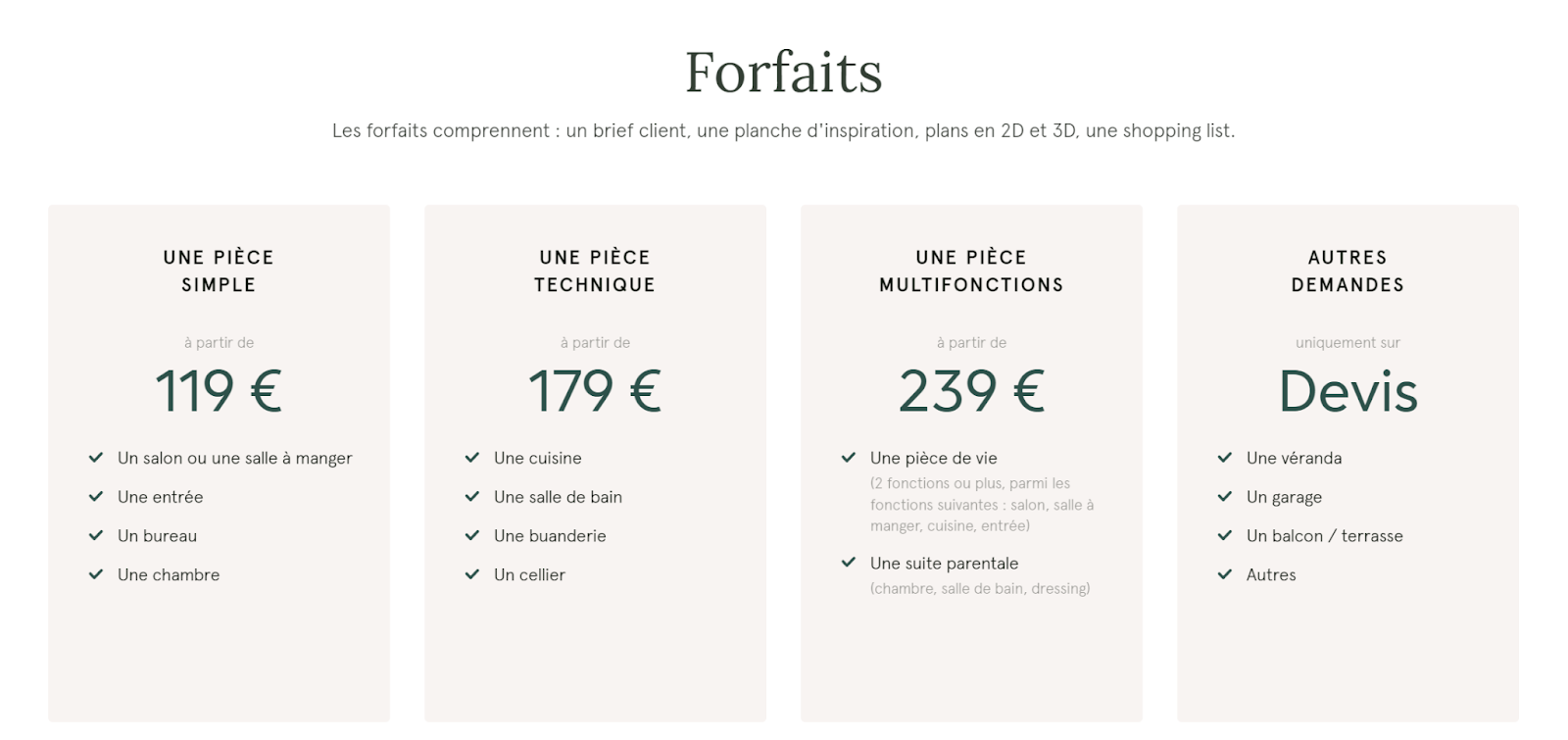
Task: Select the 239 € price
Action: [971, 391]
